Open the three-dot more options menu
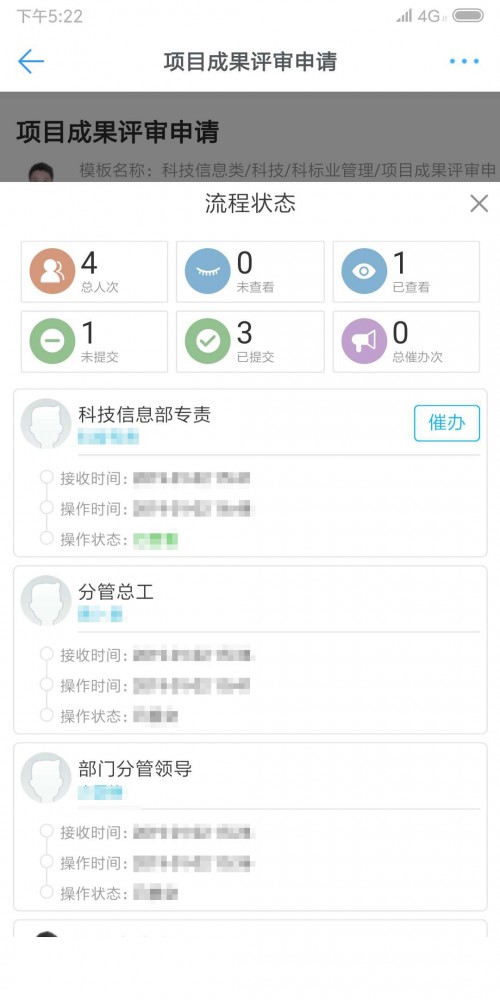 (464, 61)
